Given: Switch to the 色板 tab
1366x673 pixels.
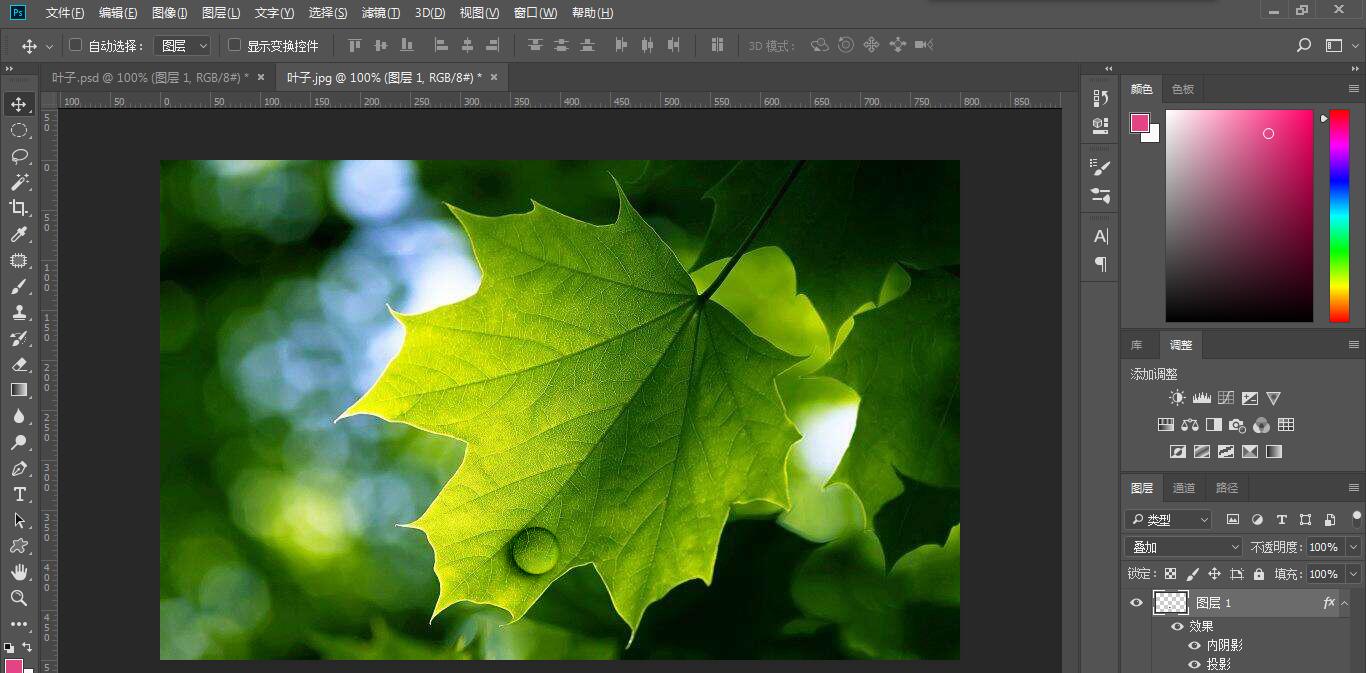Looking at the screenshot, I should coord(1183,89).
